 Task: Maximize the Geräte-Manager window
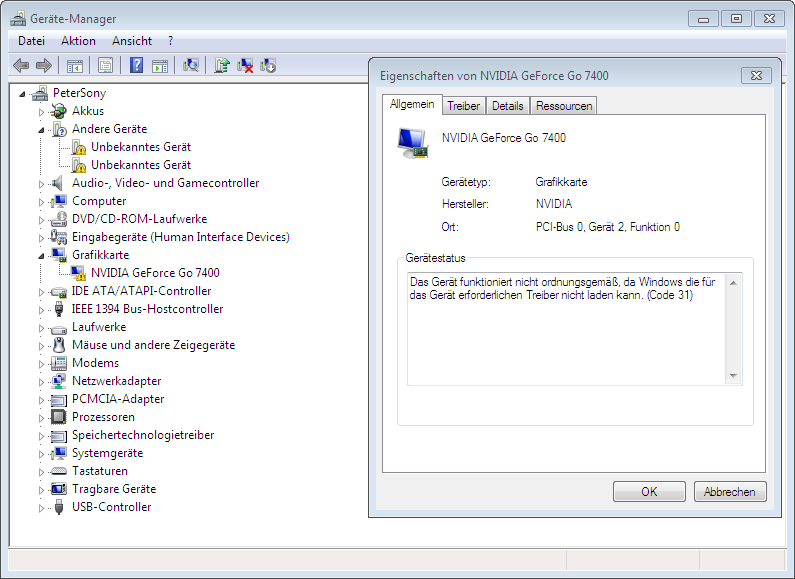tap(736, 19)
